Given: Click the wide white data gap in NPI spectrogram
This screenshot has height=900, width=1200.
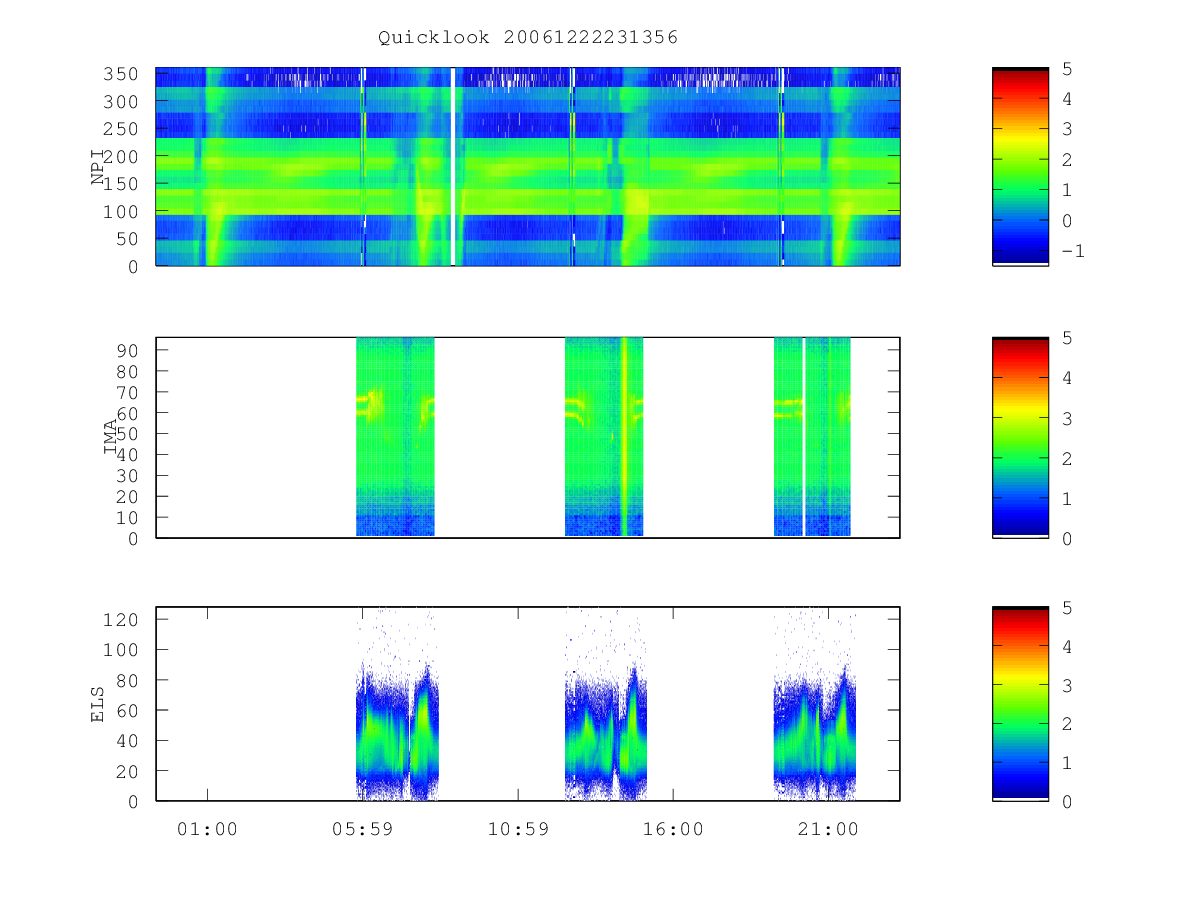Looking at the screenshot, I should [453, 166].
